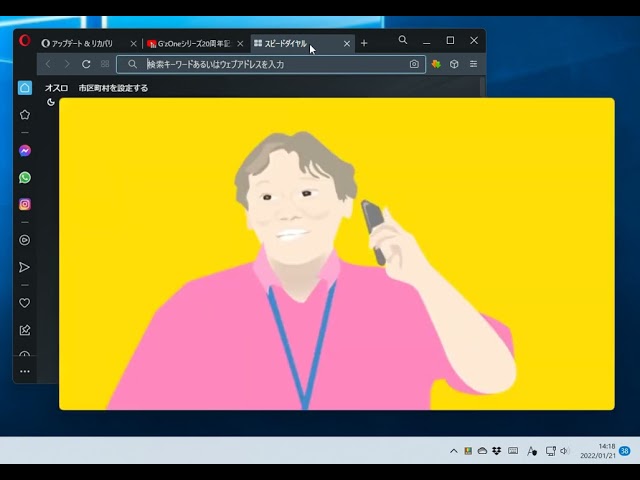Close the スピードダイヤル tab

tap(347, 44)
